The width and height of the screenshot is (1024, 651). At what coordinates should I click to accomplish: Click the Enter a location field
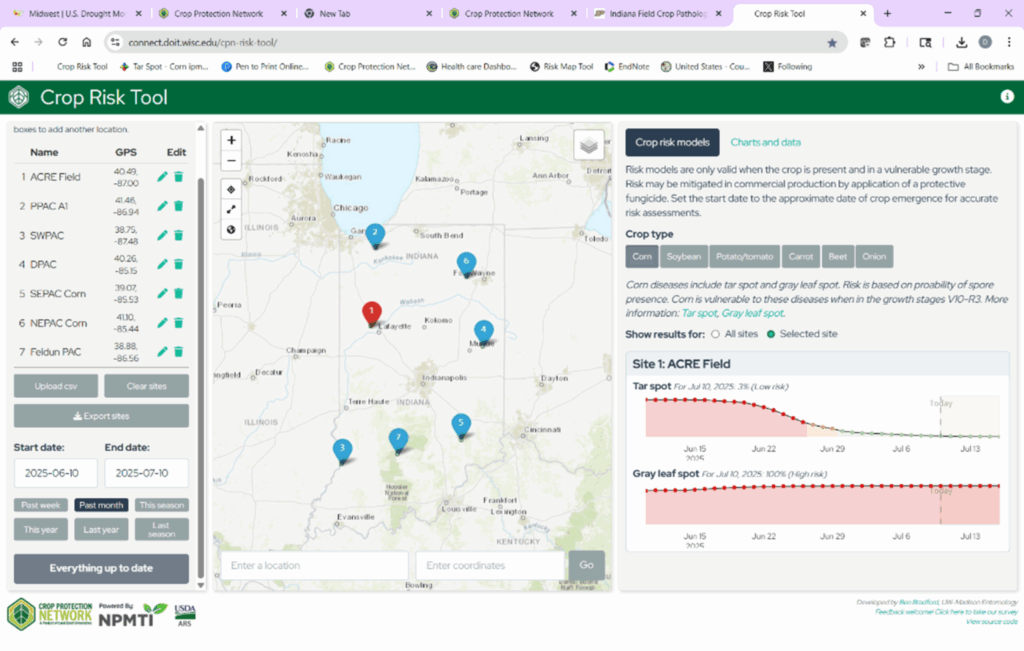coord(314,565)
